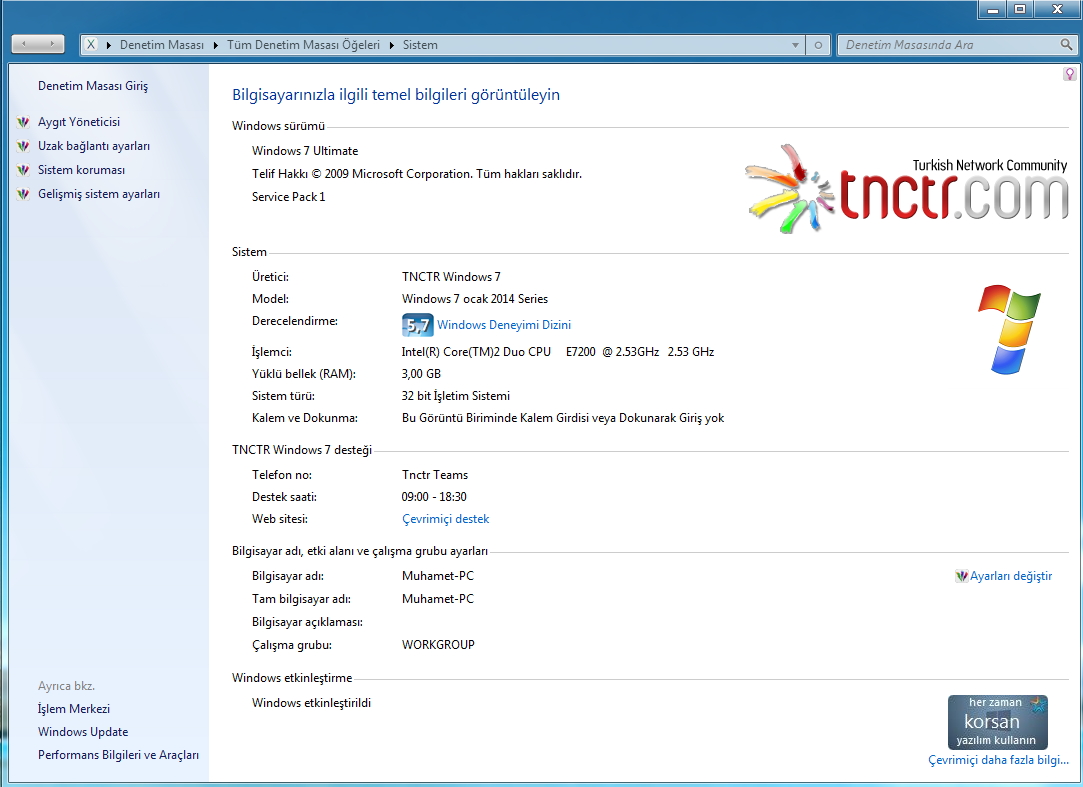Click the magnifier icon in the search box
Viewport: 1083px width, 787px height.
1066,45
